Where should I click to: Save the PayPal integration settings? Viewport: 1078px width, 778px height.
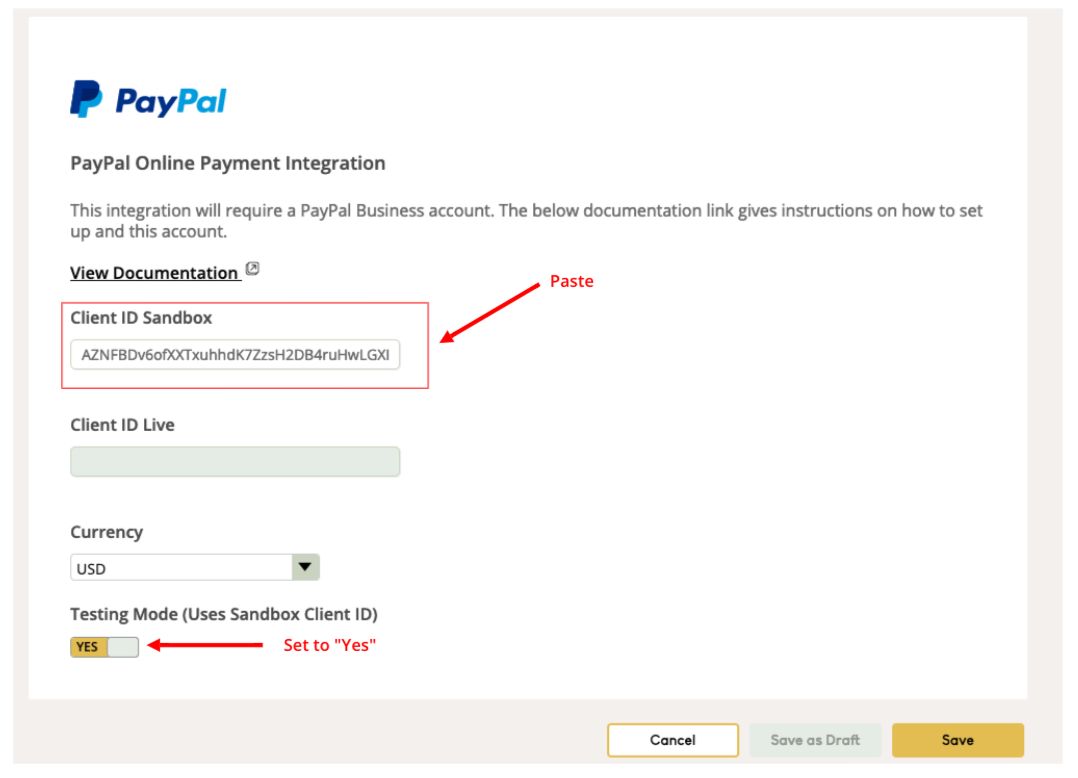pos(957,740)
